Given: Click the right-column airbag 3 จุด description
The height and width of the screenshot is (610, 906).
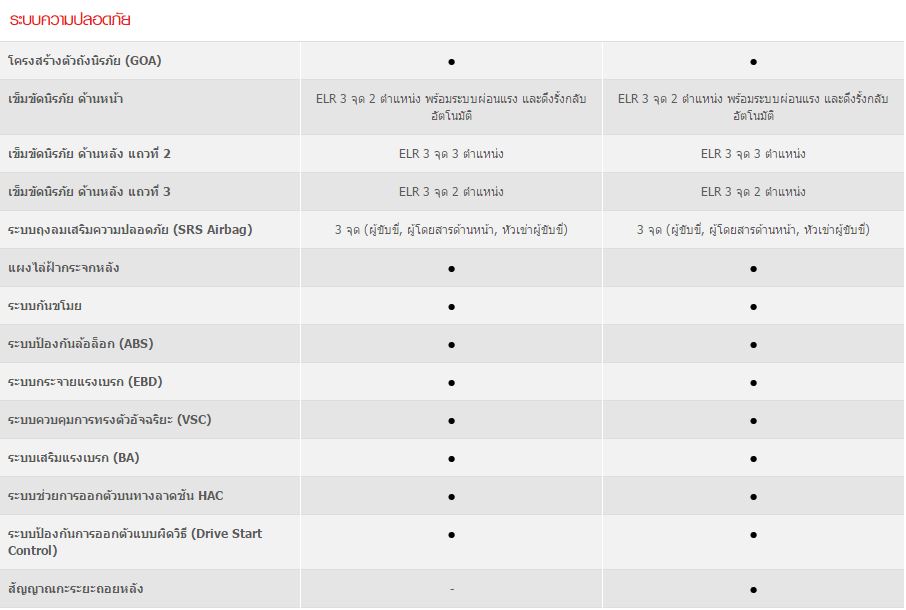Looking at the screenshot, I should tap(753, 230).
